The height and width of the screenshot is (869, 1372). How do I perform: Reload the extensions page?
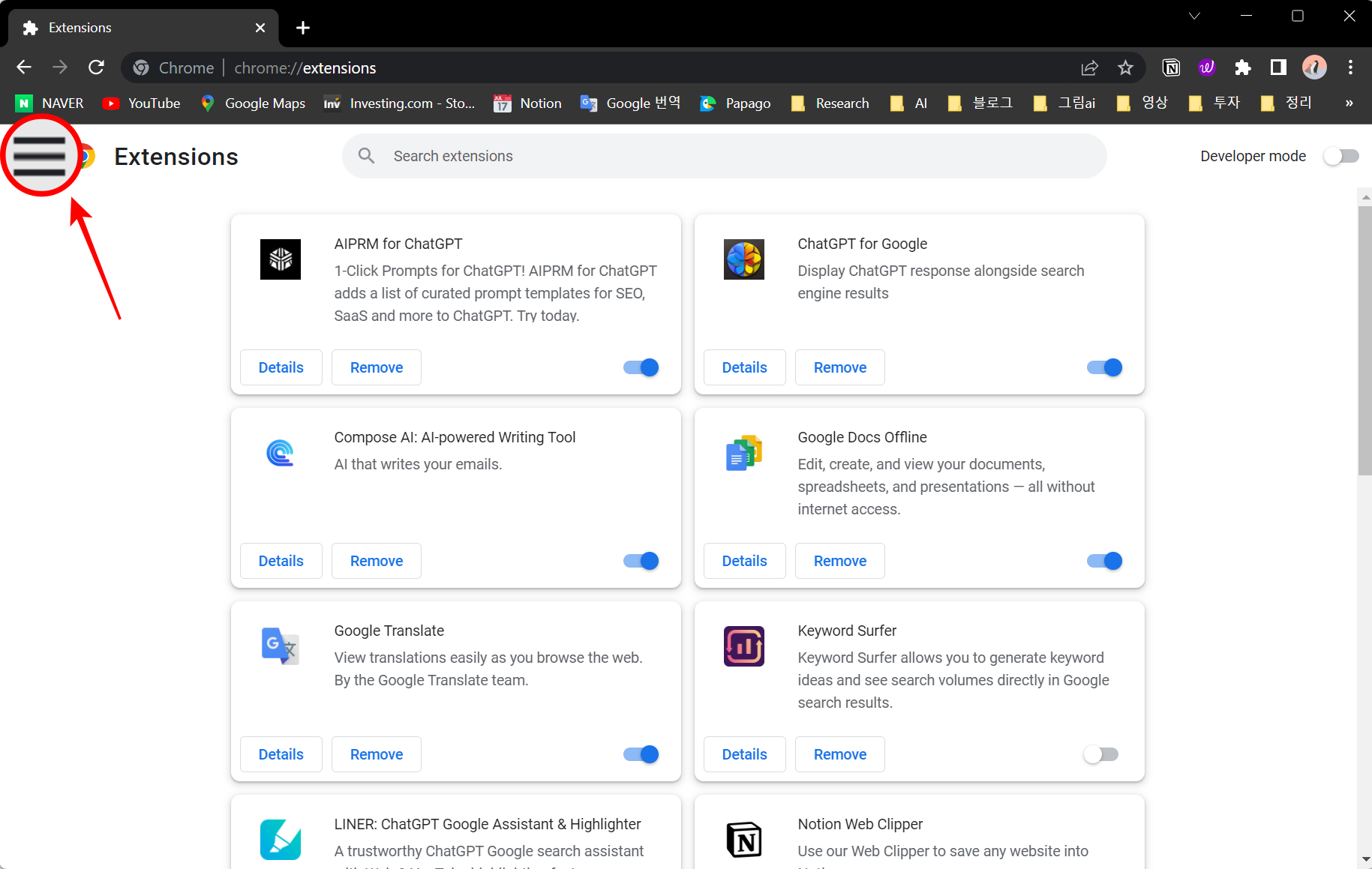(x=96, y=67)
